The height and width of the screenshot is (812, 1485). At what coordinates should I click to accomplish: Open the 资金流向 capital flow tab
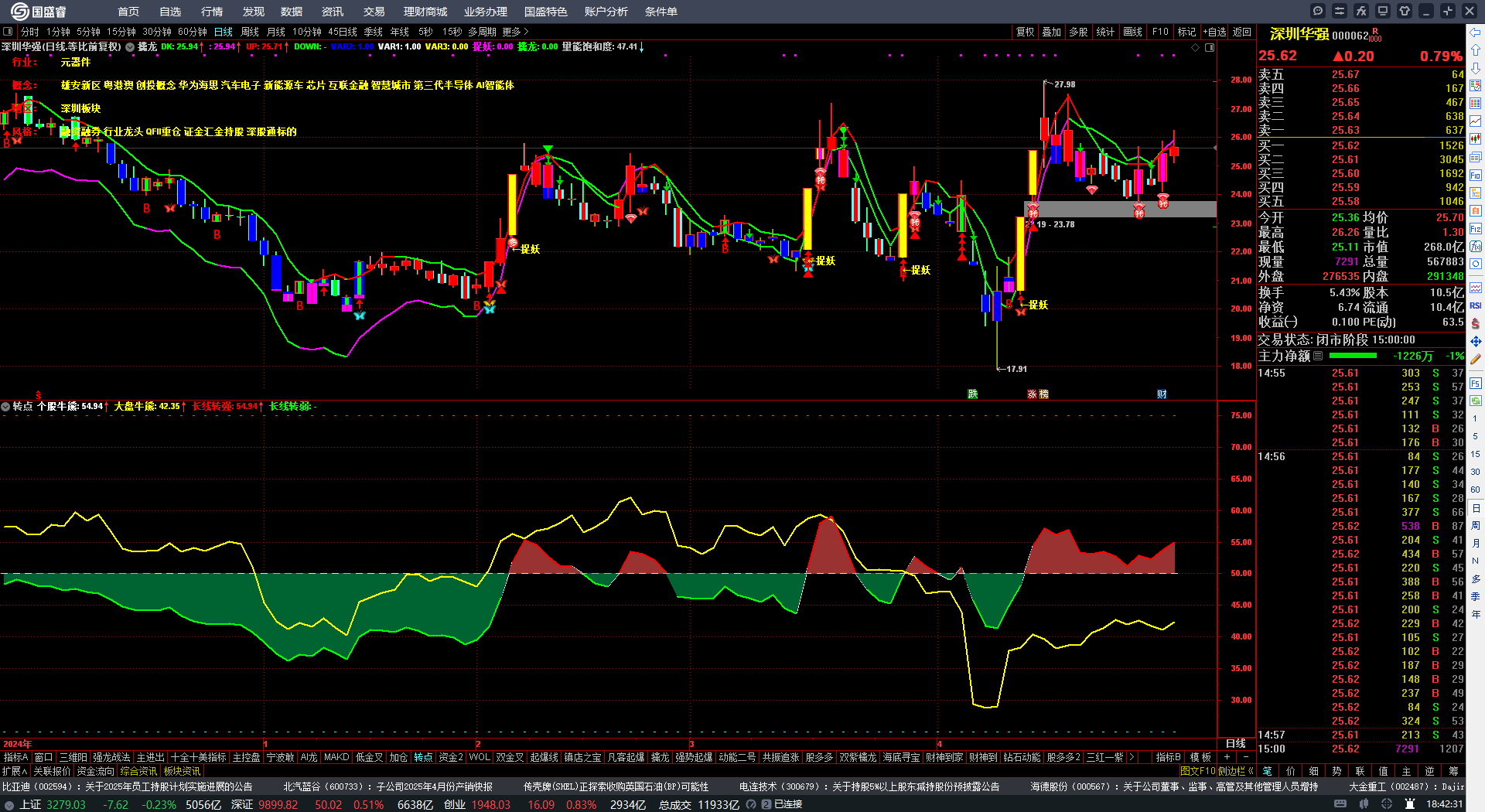click(x=95, y=771)
